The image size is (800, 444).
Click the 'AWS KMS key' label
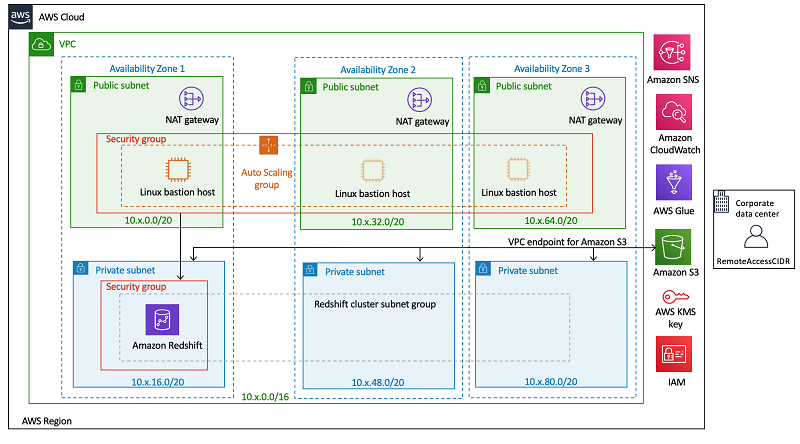676,318
